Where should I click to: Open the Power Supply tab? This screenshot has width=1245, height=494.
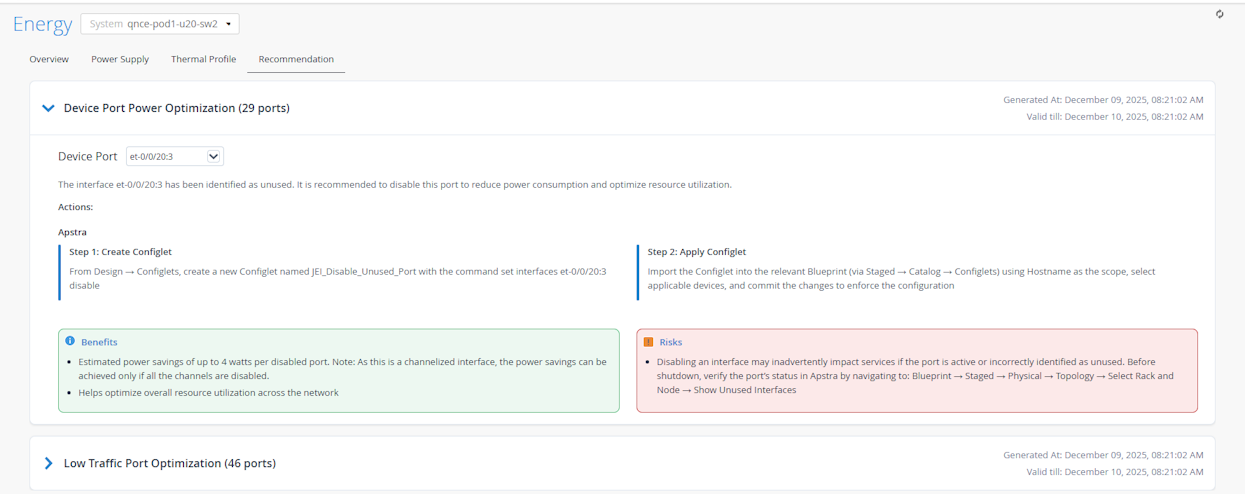coord(120,59)
